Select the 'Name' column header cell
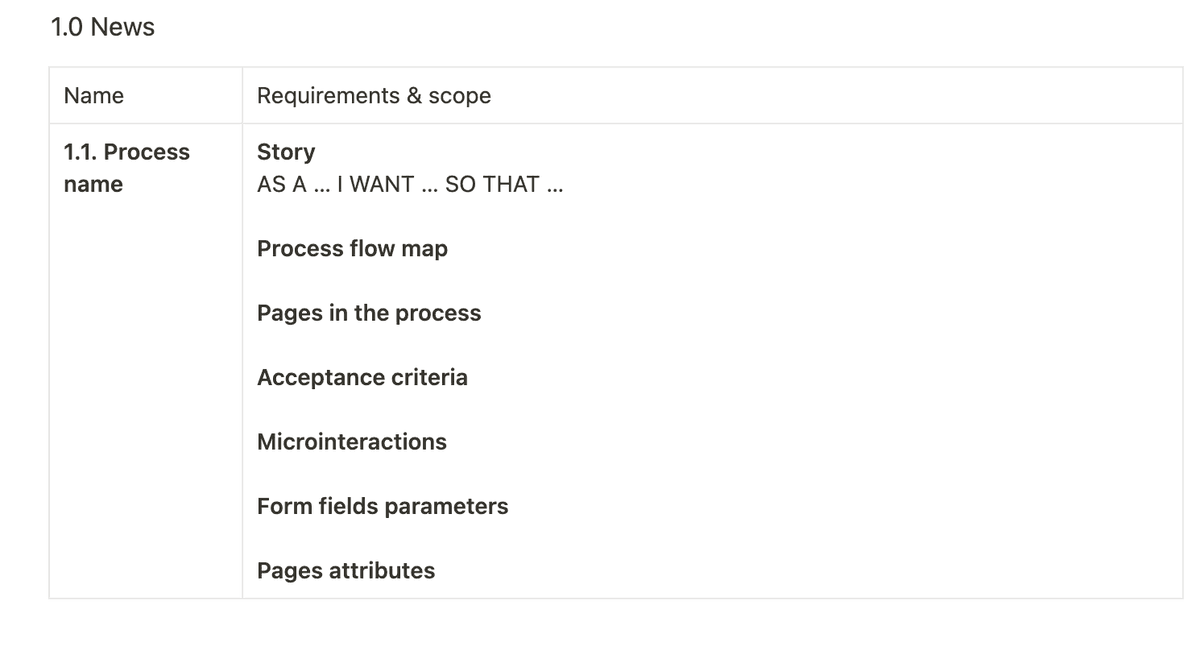The image size is (1200, 664). [x=146, y=96]
